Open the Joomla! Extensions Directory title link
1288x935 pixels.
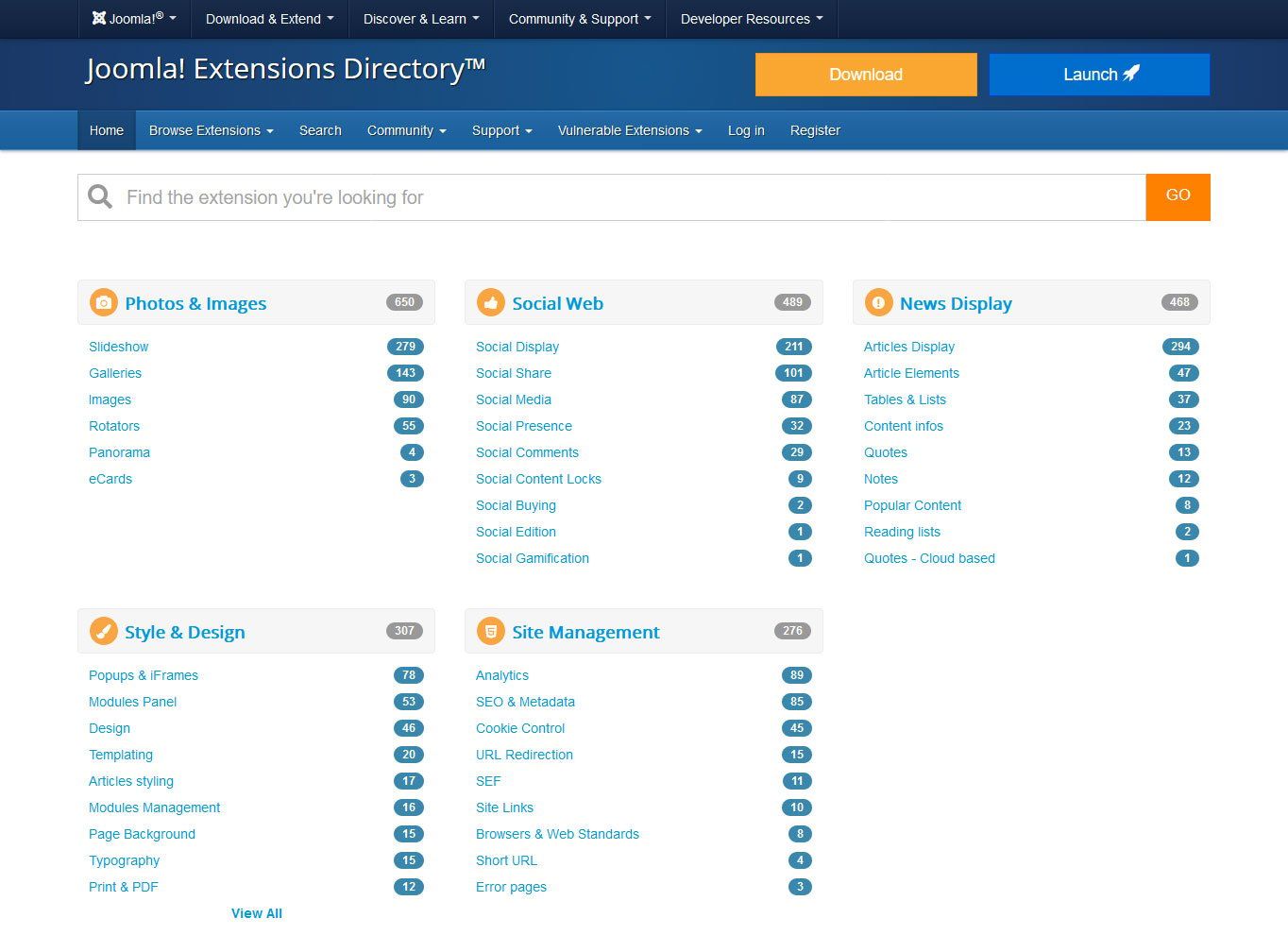pyautogui.click(x=285, y=69)
